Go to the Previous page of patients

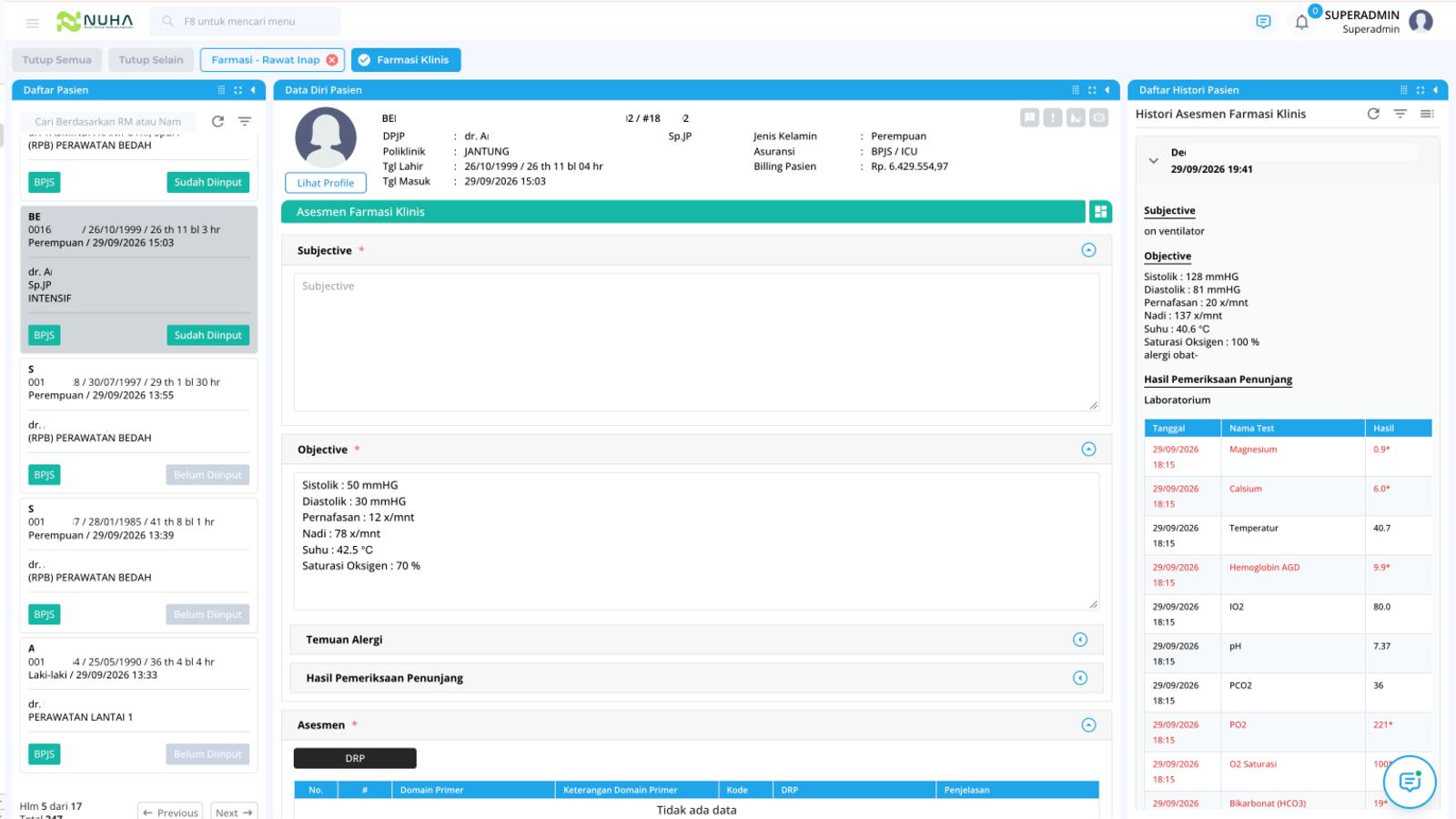(170, 812)
